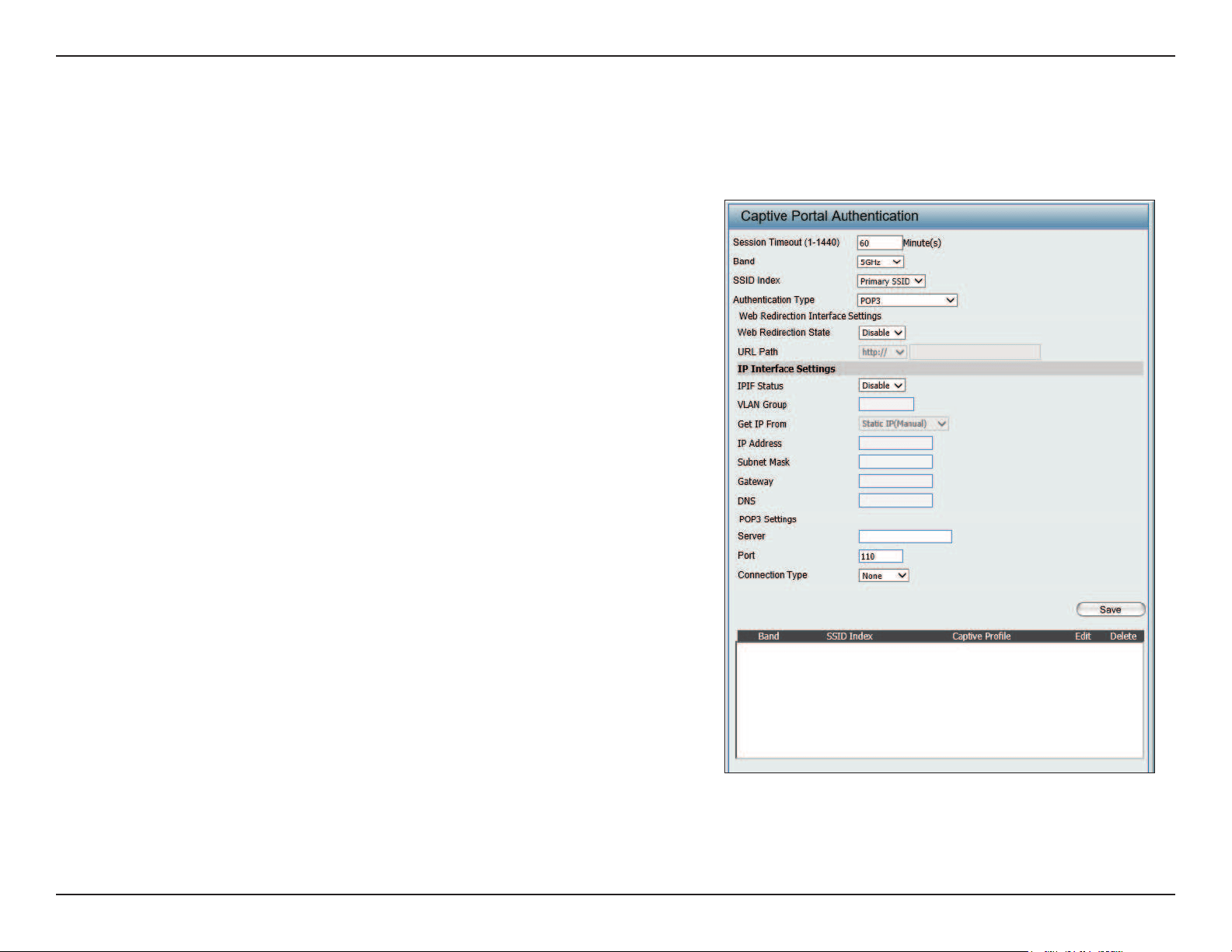Viewport: 1232px width, 952px height.
Task: Click the IP Address input field
Action: point(895,443)
